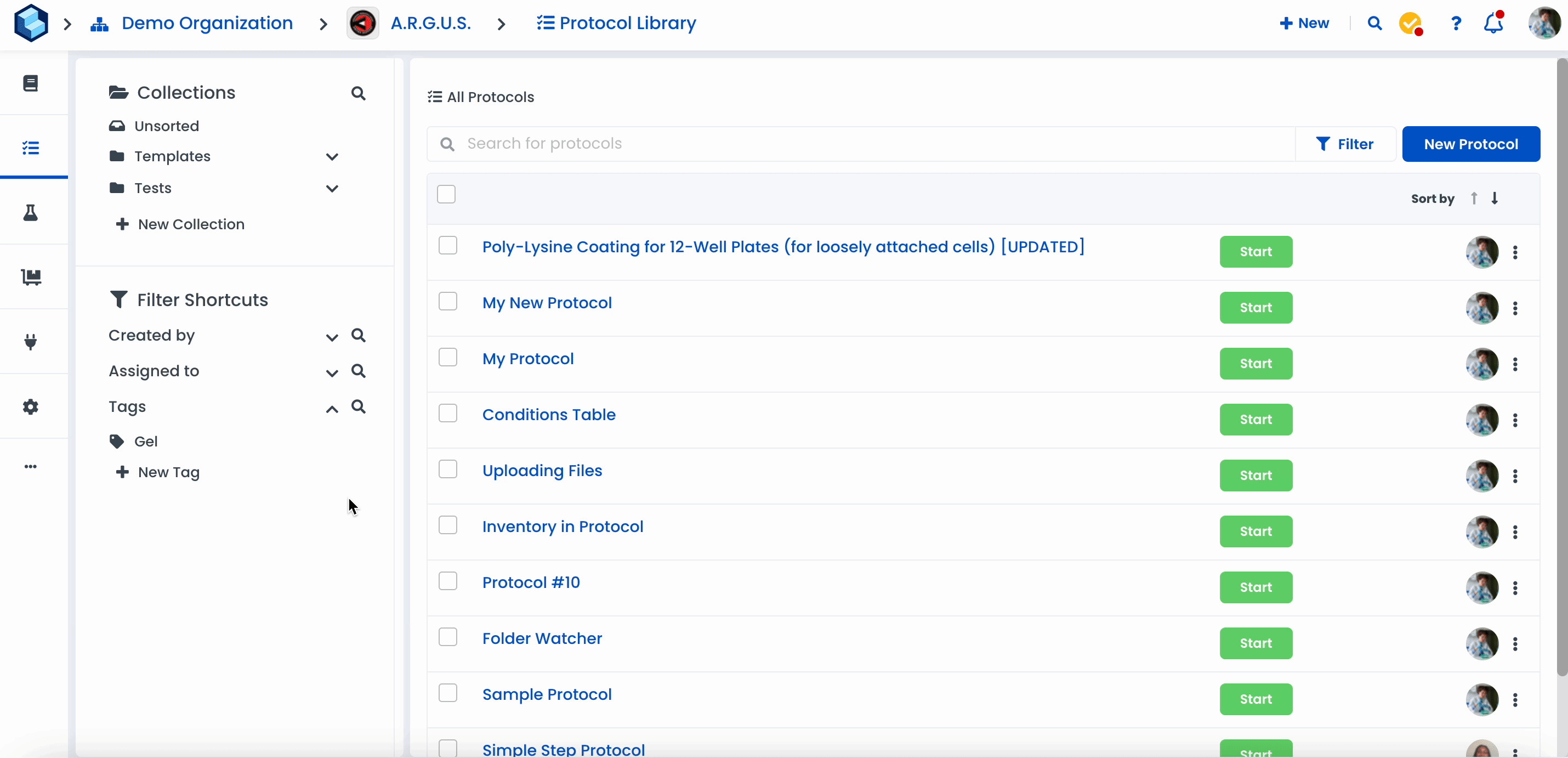Expand the Templates collection chevron

332,157
